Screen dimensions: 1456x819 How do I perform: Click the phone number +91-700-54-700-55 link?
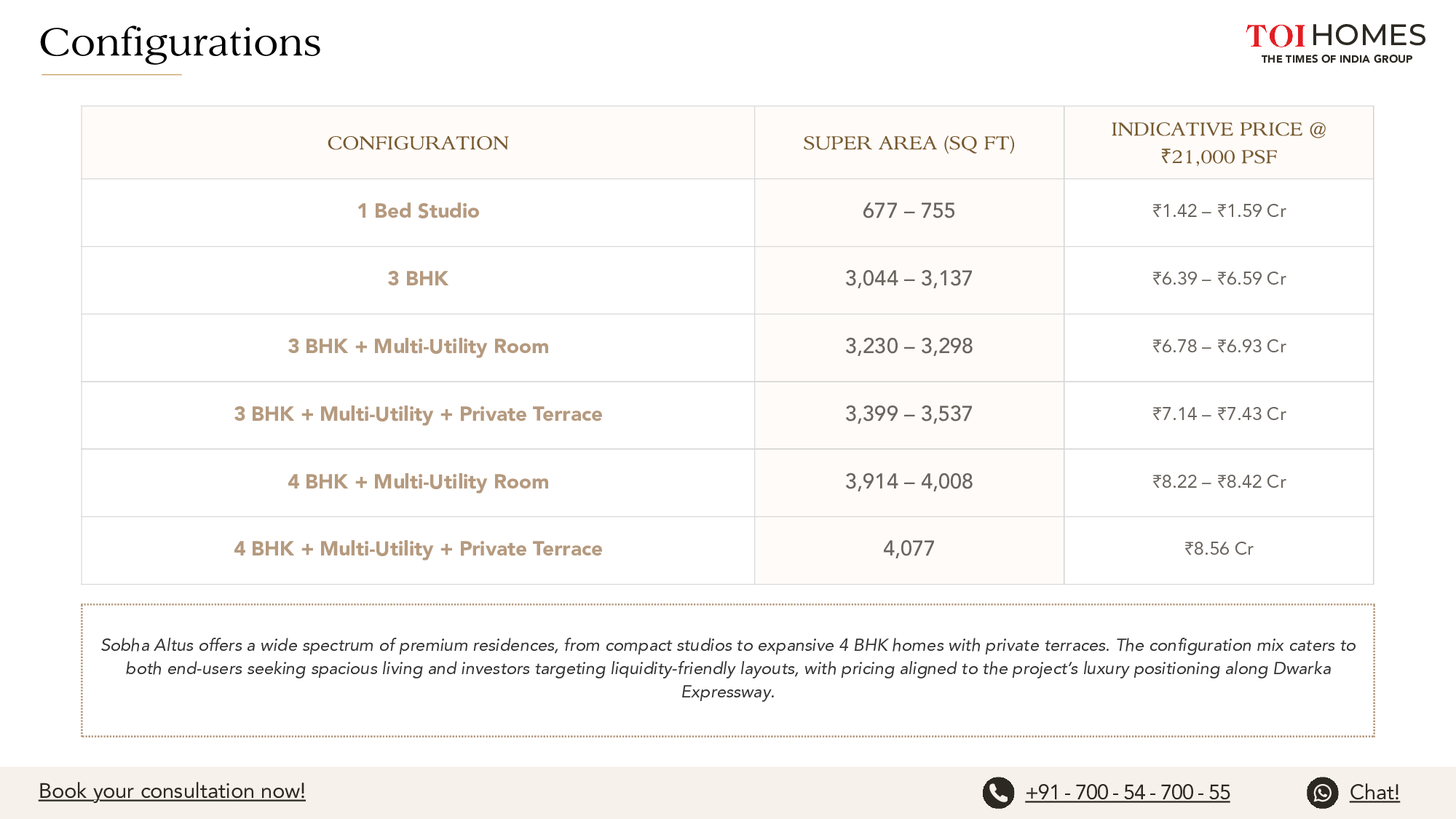pos(1127,792)
